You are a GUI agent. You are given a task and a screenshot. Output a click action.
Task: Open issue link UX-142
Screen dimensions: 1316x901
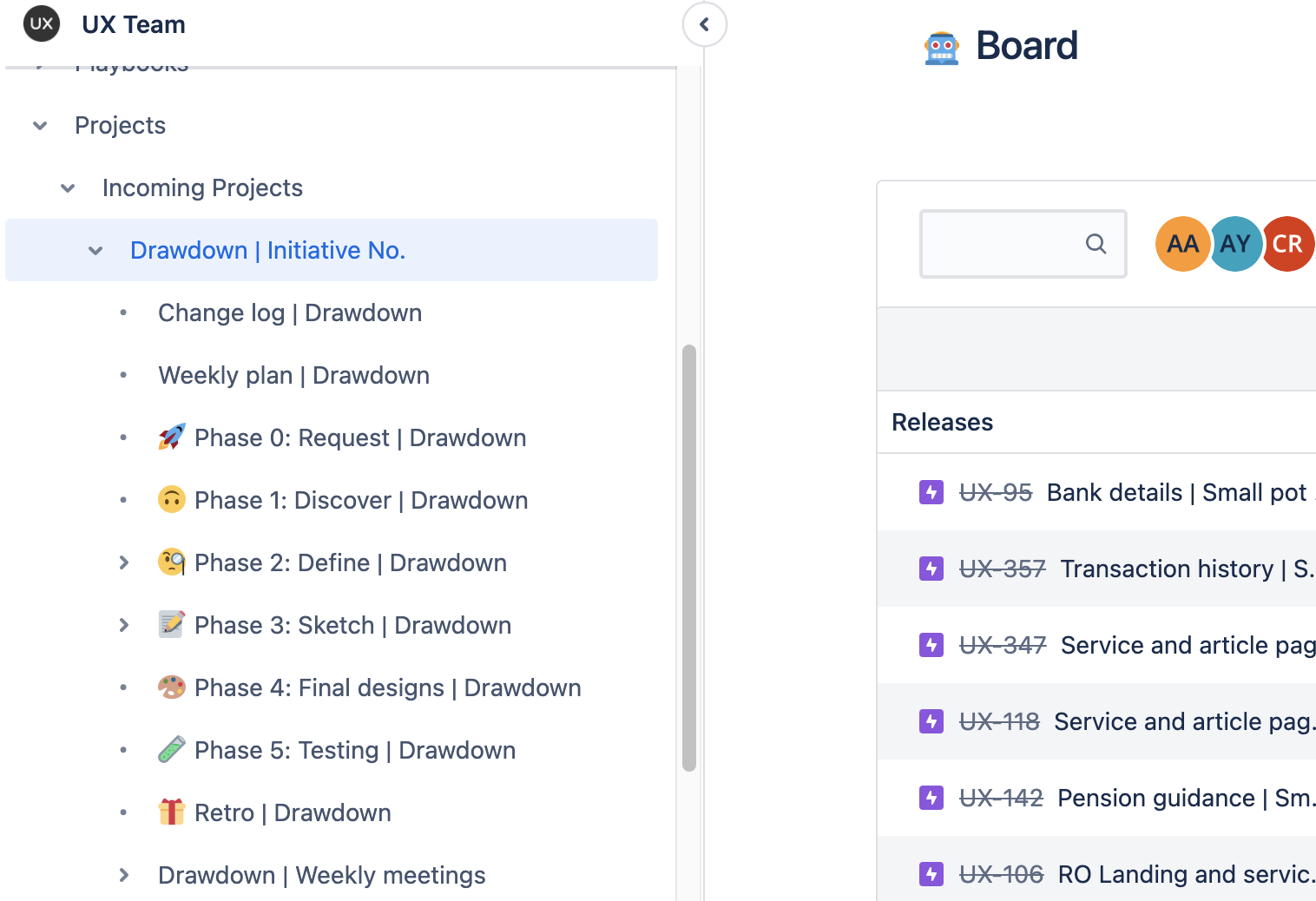pos(1000,798)
